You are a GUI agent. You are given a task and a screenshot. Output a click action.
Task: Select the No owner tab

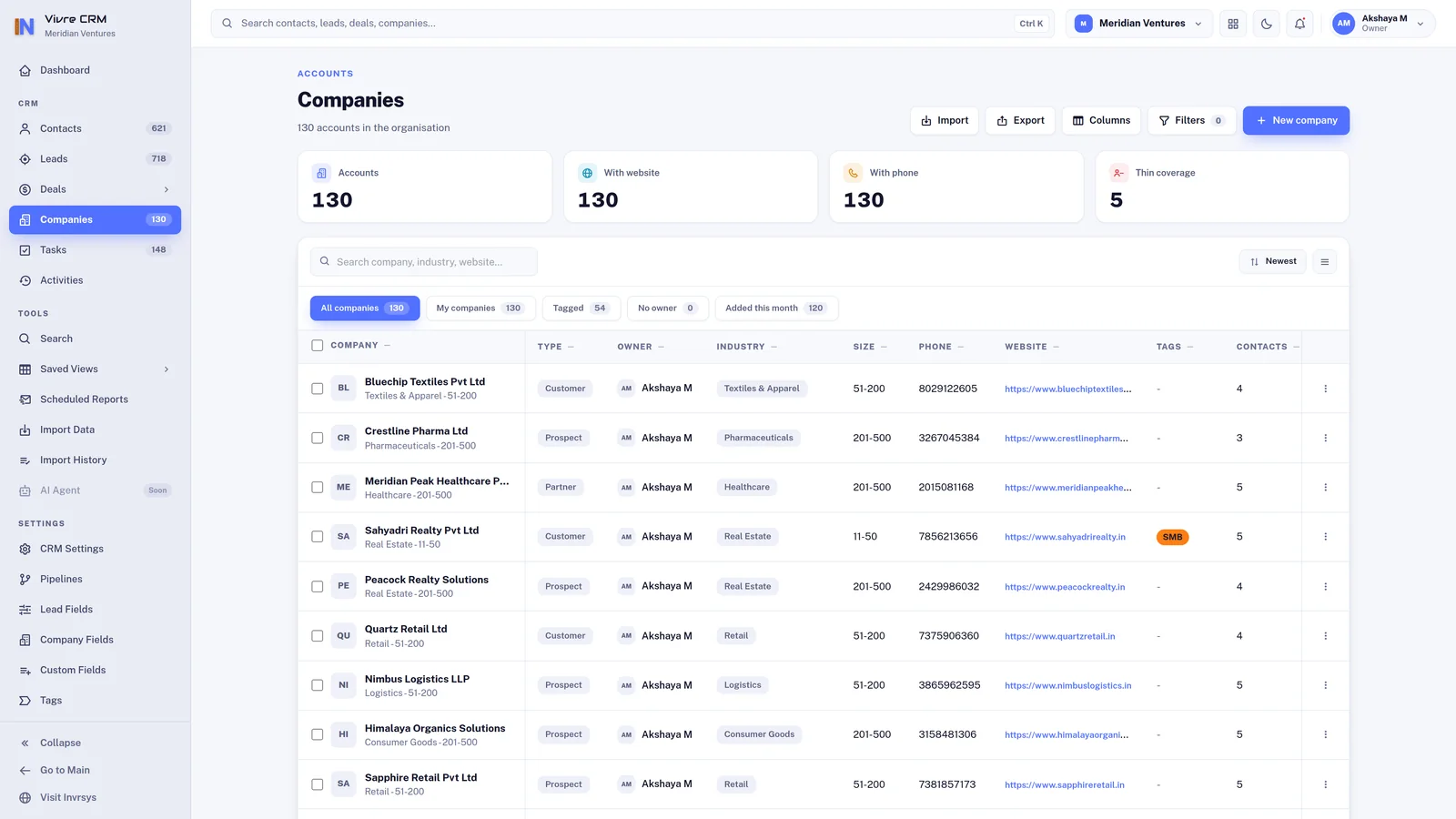[667, 308]
